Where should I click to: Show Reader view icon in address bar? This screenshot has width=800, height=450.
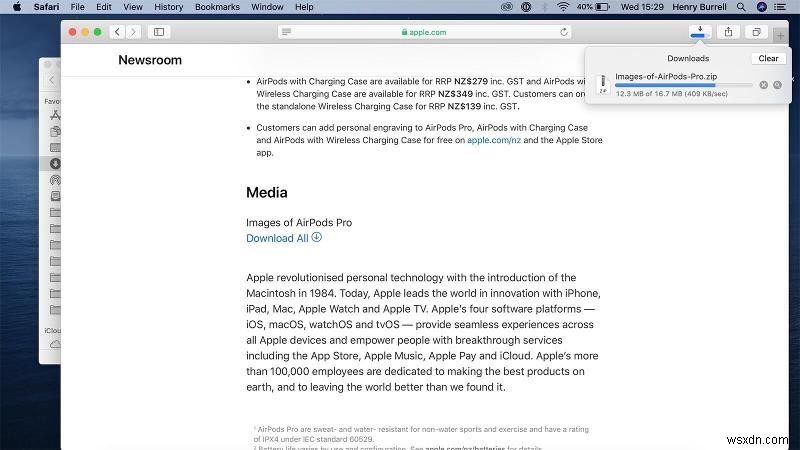286,32
